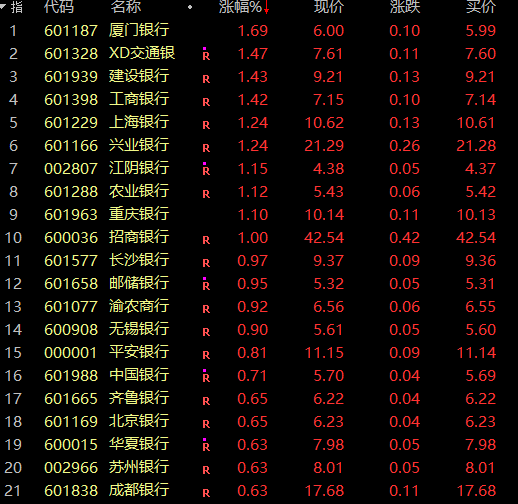518x504 pixels.
Task: Sort by the 涨幅% column header
Action: (x=240, y=7)
